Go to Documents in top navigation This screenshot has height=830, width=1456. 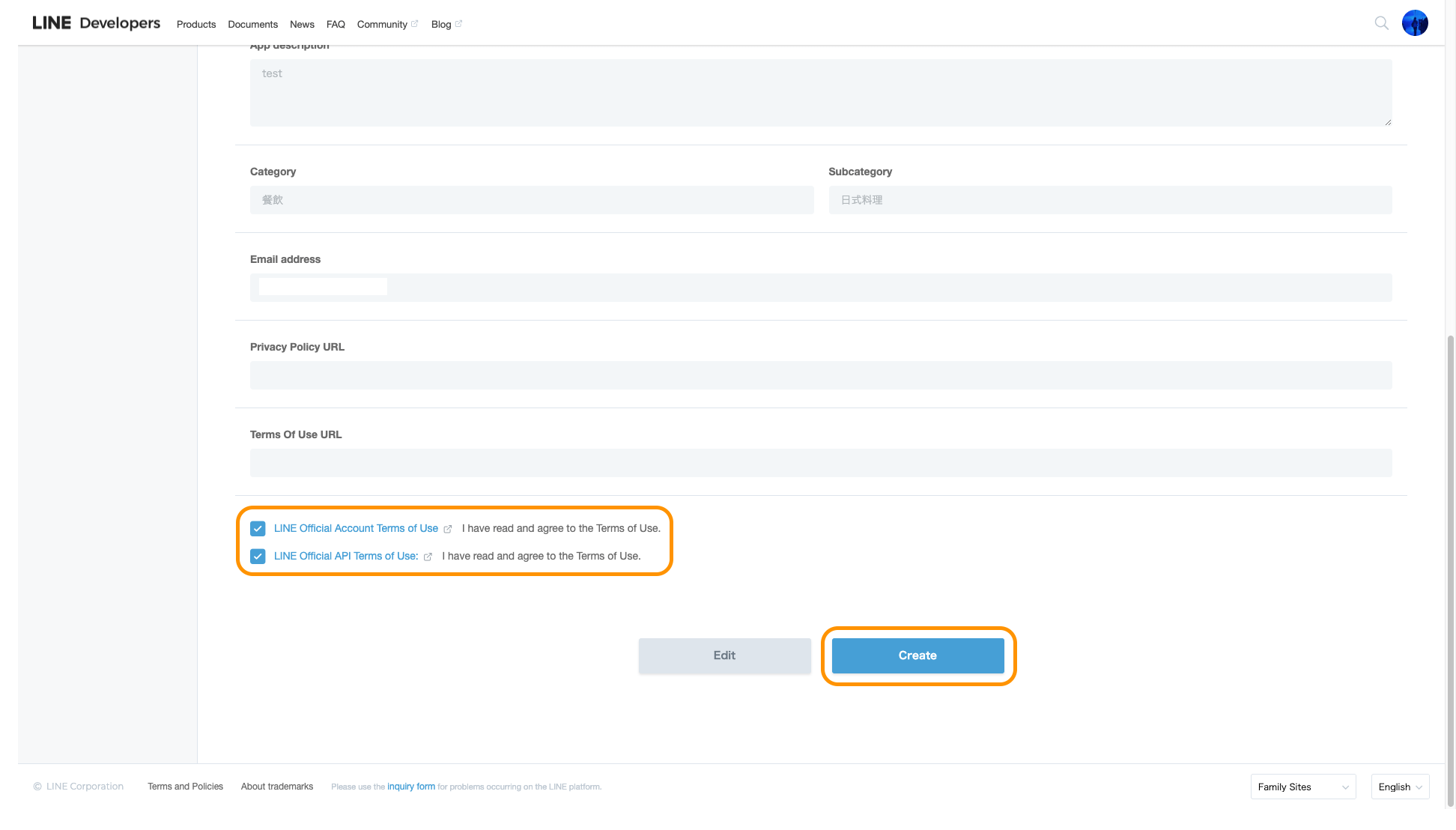coord(252,24)
